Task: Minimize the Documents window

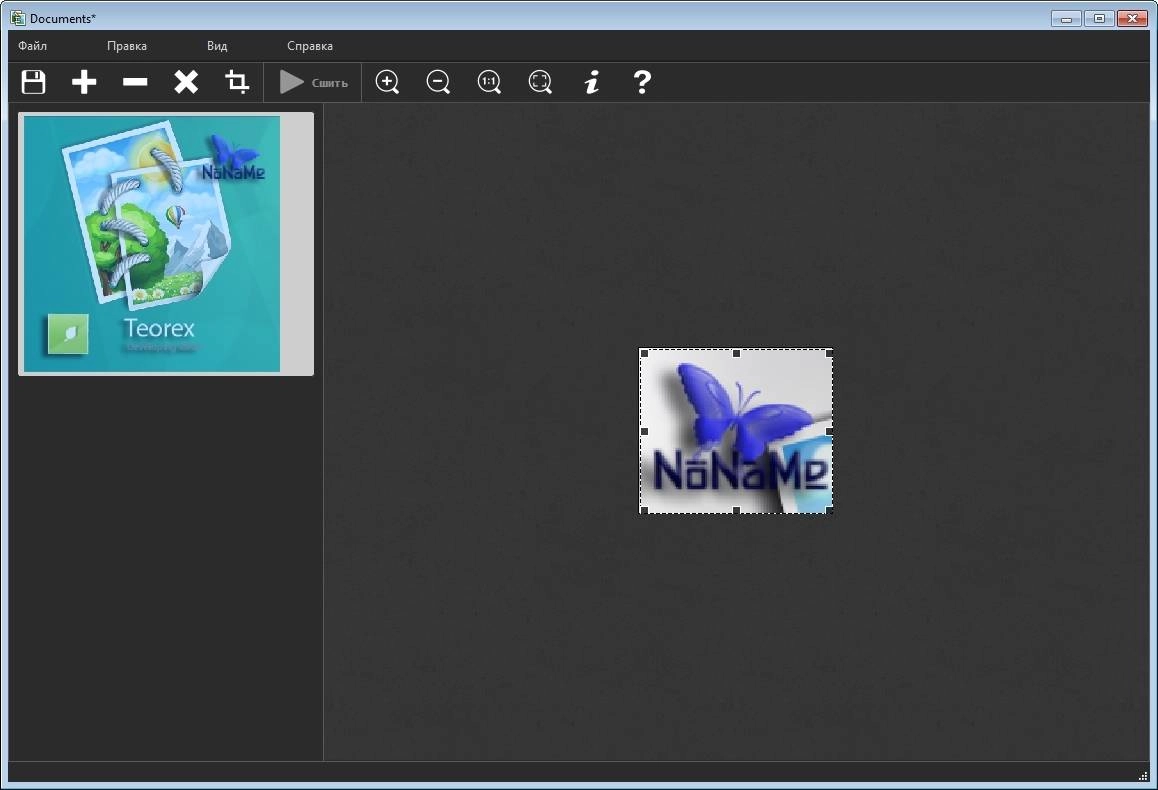Action: [x=1066, y=18]
